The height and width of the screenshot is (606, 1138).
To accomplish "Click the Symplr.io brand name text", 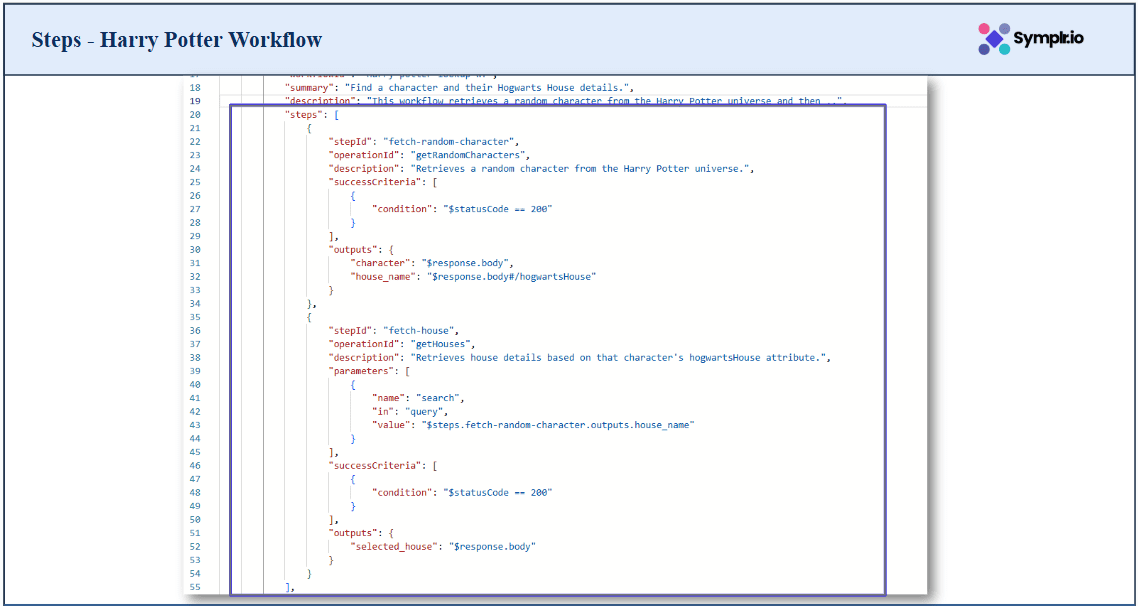I will point(1048,39).
